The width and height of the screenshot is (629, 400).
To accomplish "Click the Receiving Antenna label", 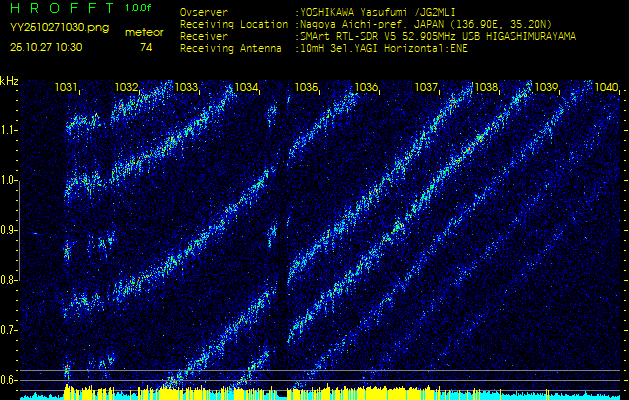I will point(231,49).
